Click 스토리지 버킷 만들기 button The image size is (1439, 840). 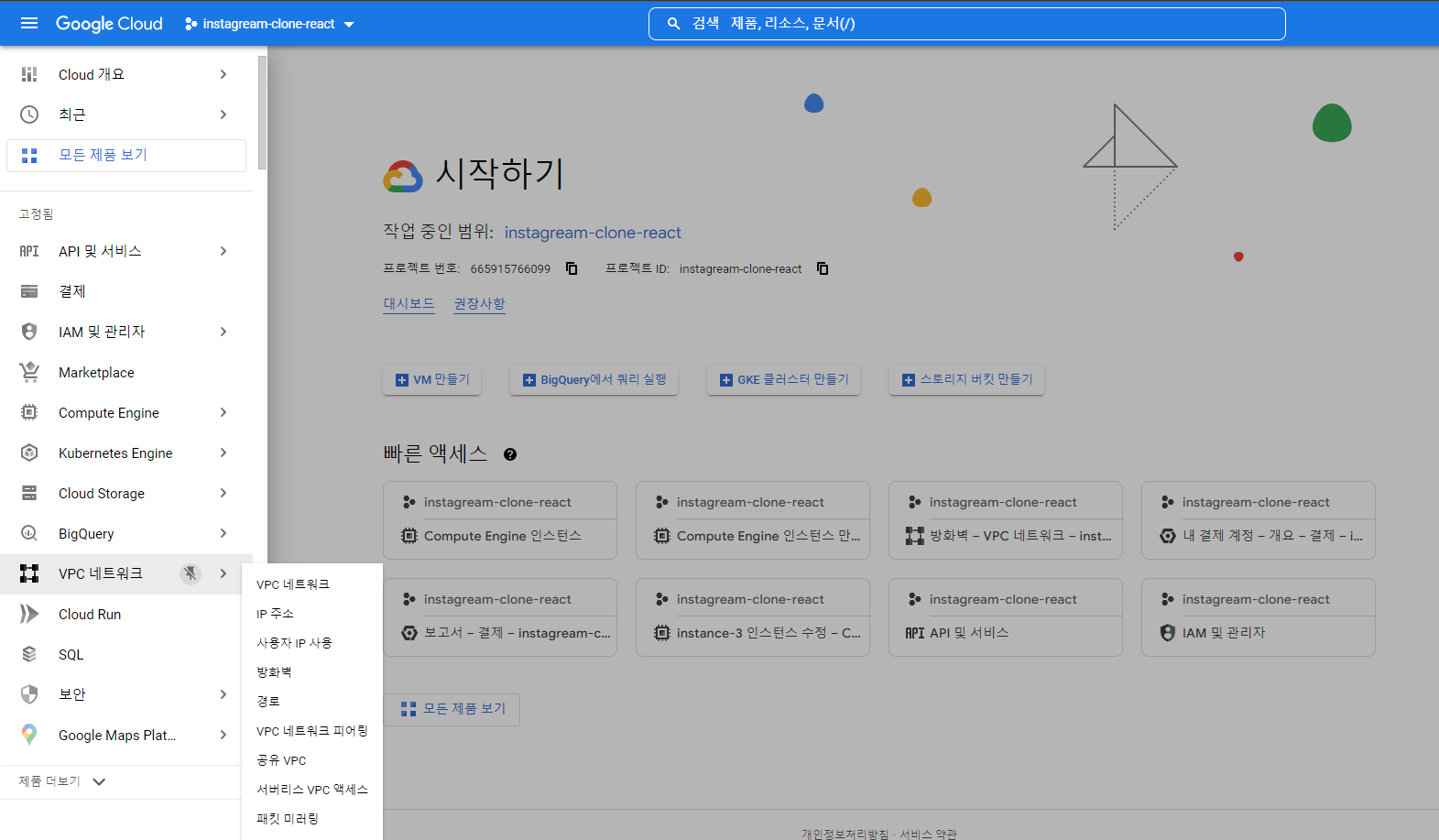coord(966,379)
